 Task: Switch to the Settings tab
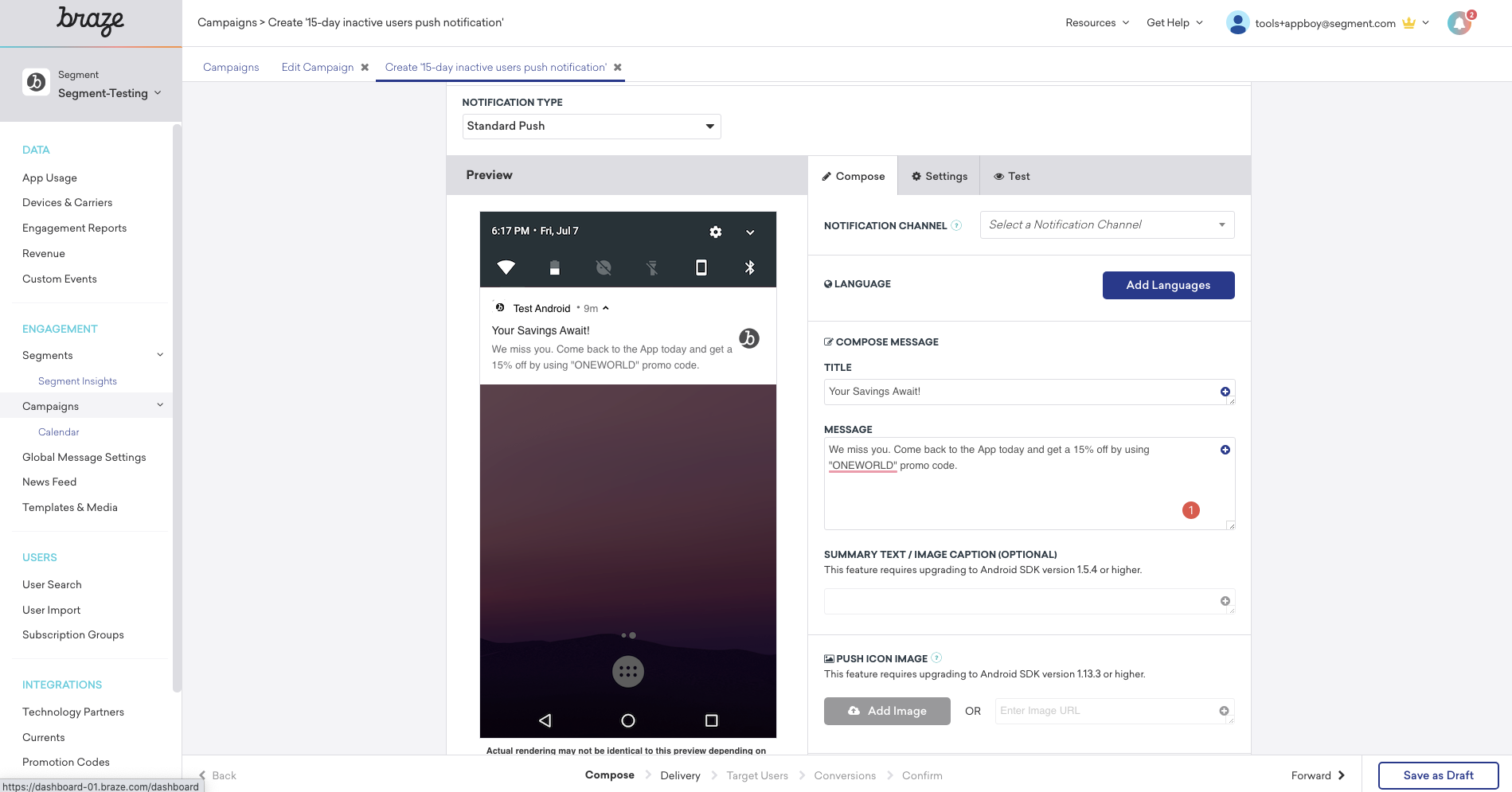click(939, 175)
